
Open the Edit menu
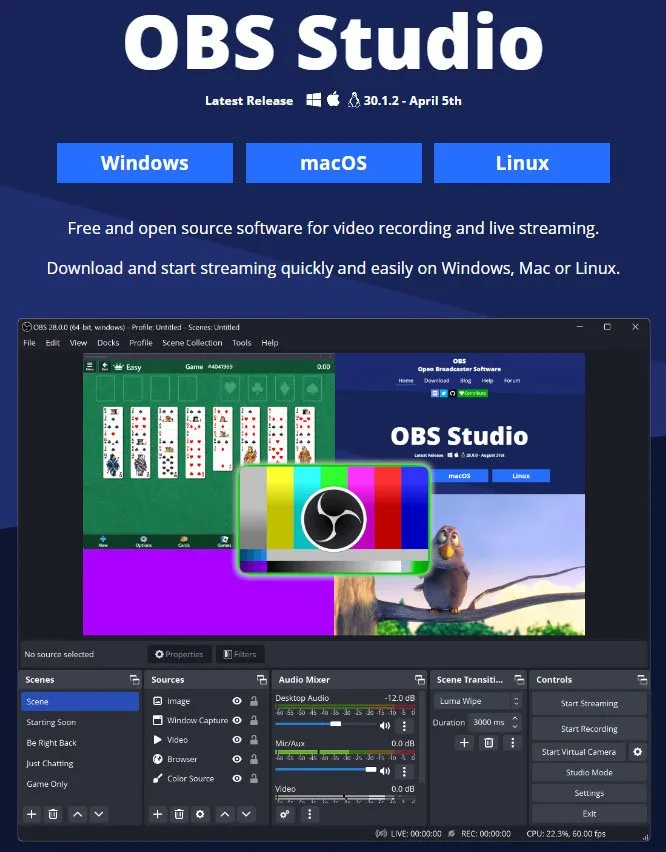(53, 343)
